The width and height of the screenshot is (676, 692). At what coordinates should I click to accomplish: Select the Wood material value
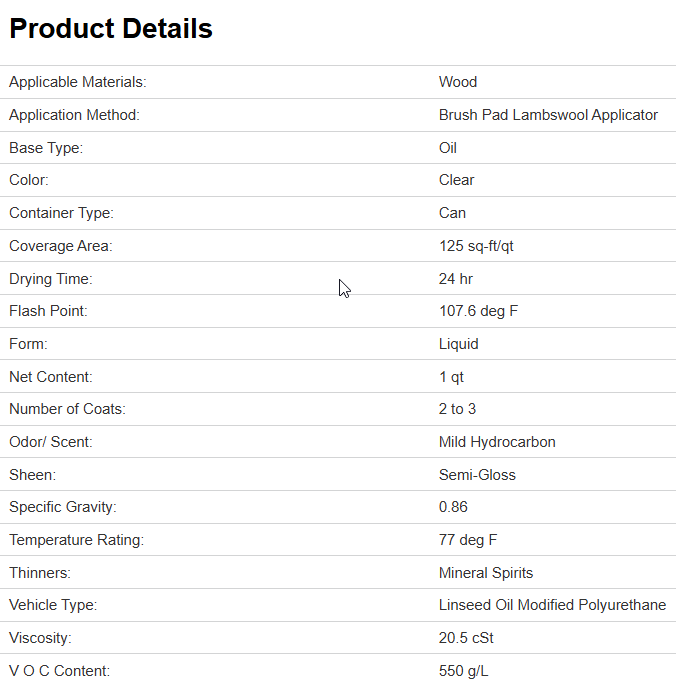(458, 82)
